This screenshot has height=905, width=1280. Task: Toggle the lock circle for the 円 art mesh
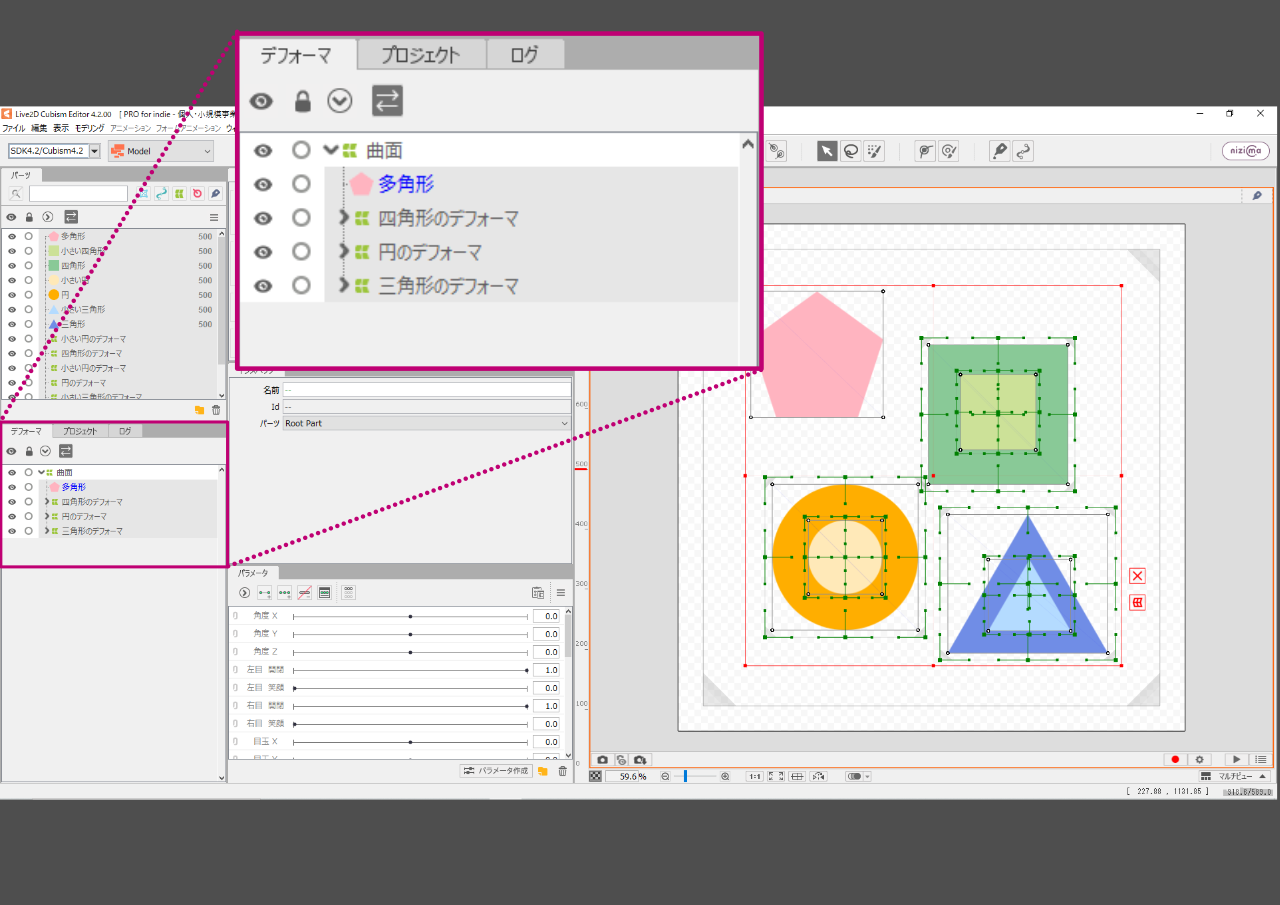[28, 295]
